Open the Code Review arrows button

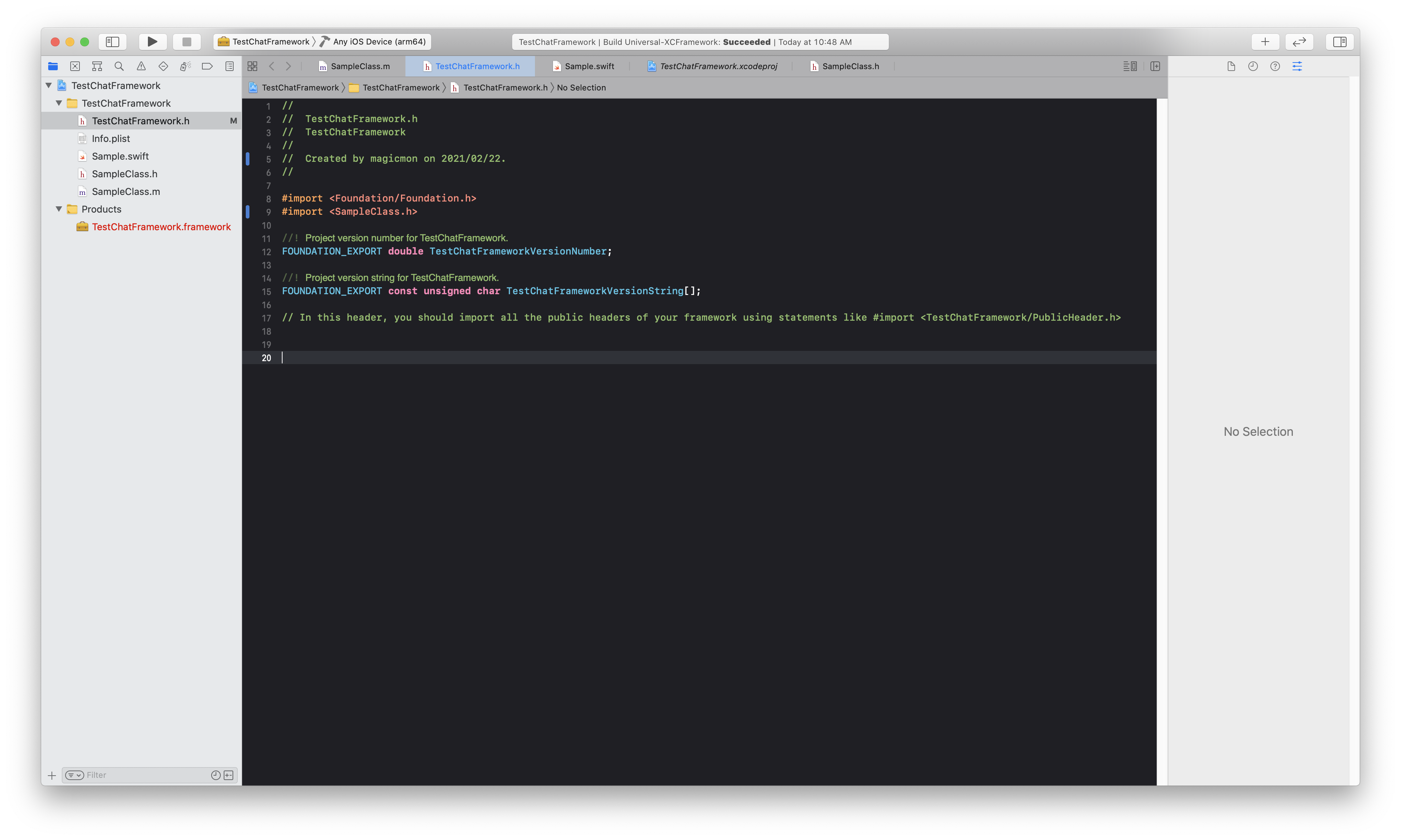point(1299,41)
